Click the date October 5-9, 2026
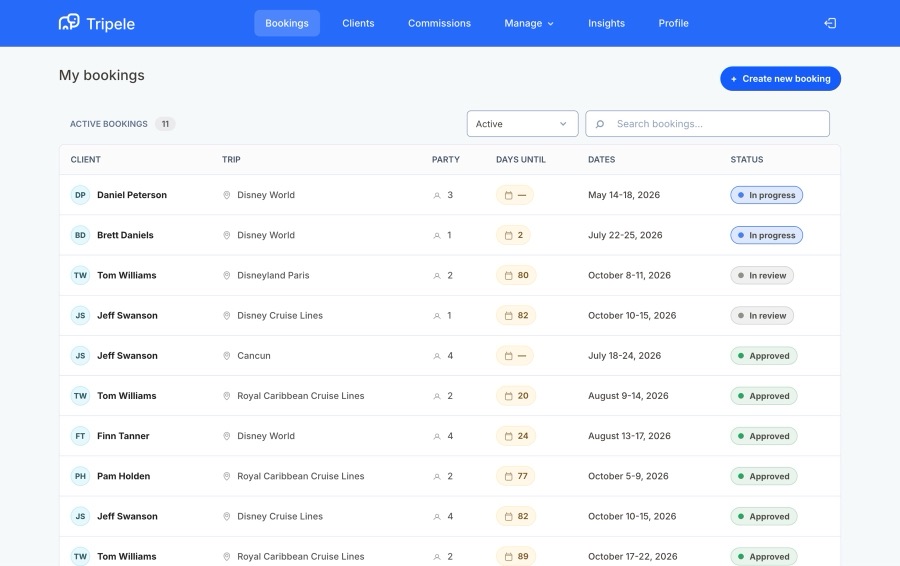This screenshot has height=566, width=900. [x=628, y=476]
